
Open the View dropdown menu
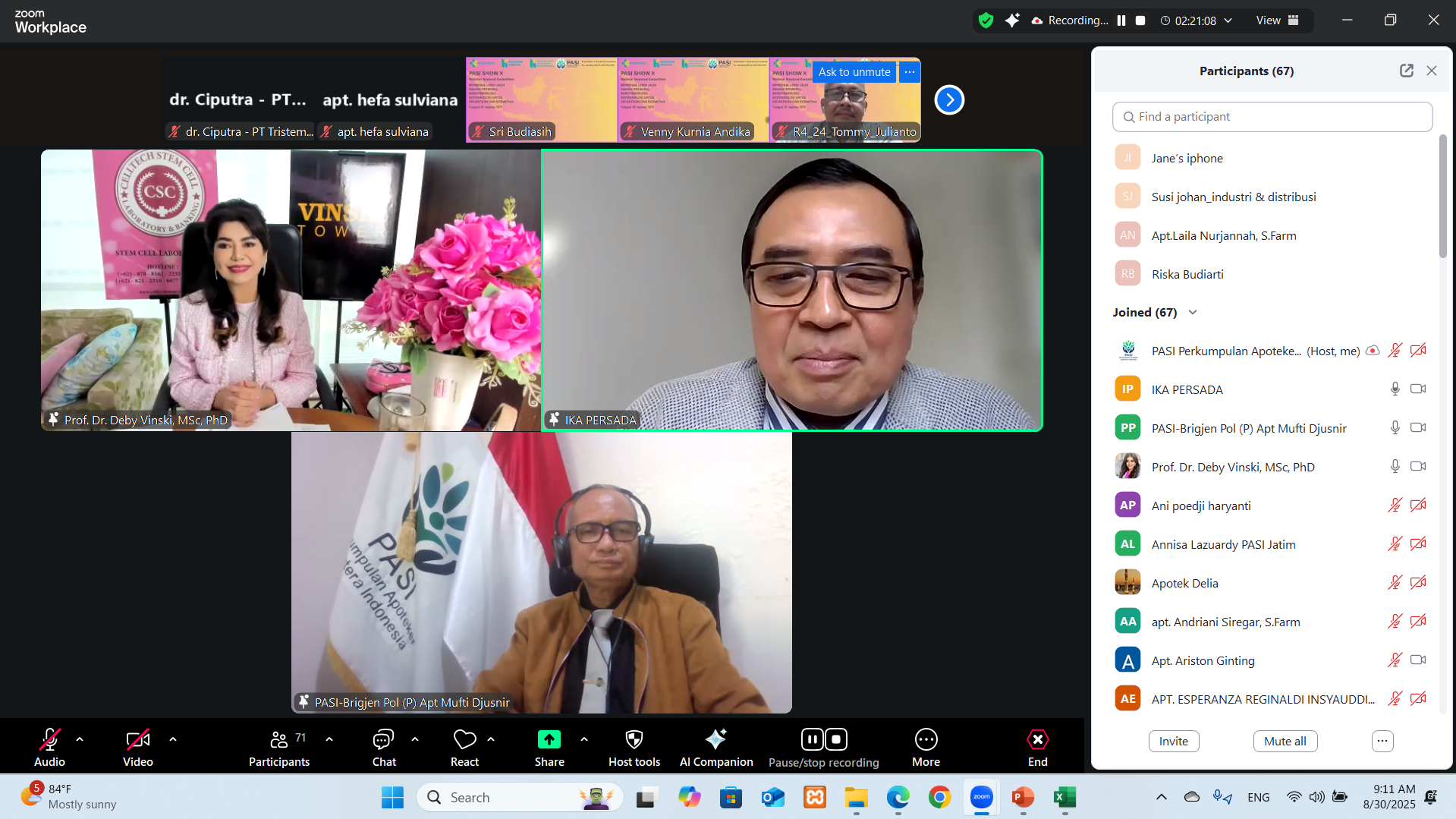(x=1277, y=20)
